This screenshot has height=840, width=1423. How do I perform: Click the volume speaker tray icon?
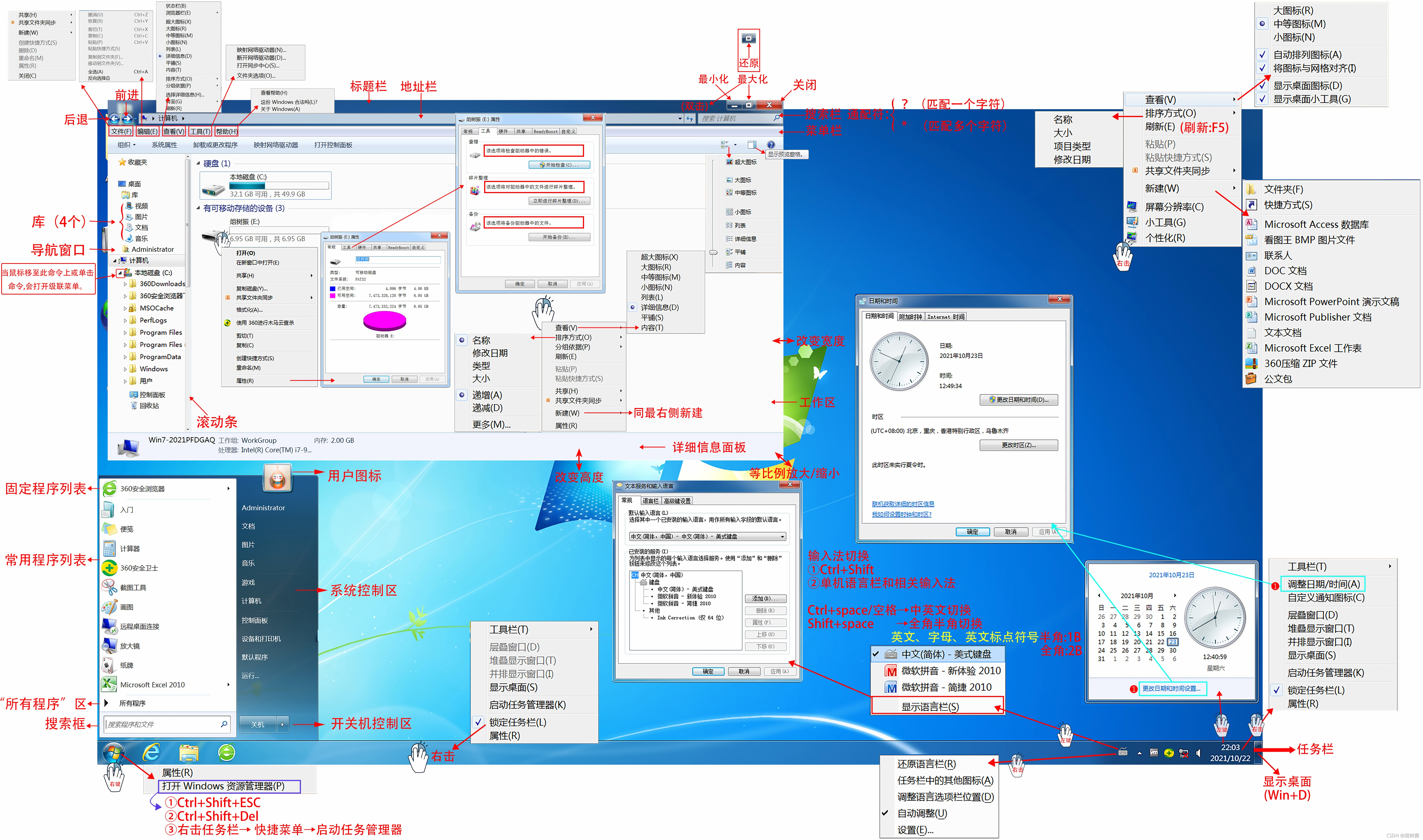point(1198,753)
